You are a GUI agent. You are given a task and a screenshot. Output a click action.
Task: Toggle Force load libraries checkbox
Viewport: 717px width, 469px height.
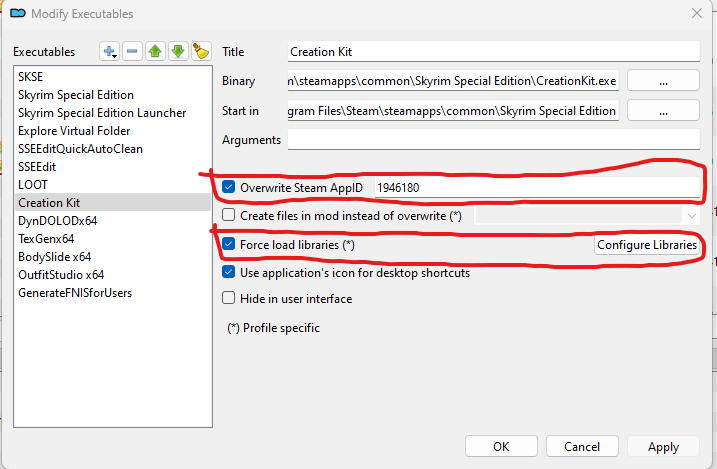tap(229, 244)
